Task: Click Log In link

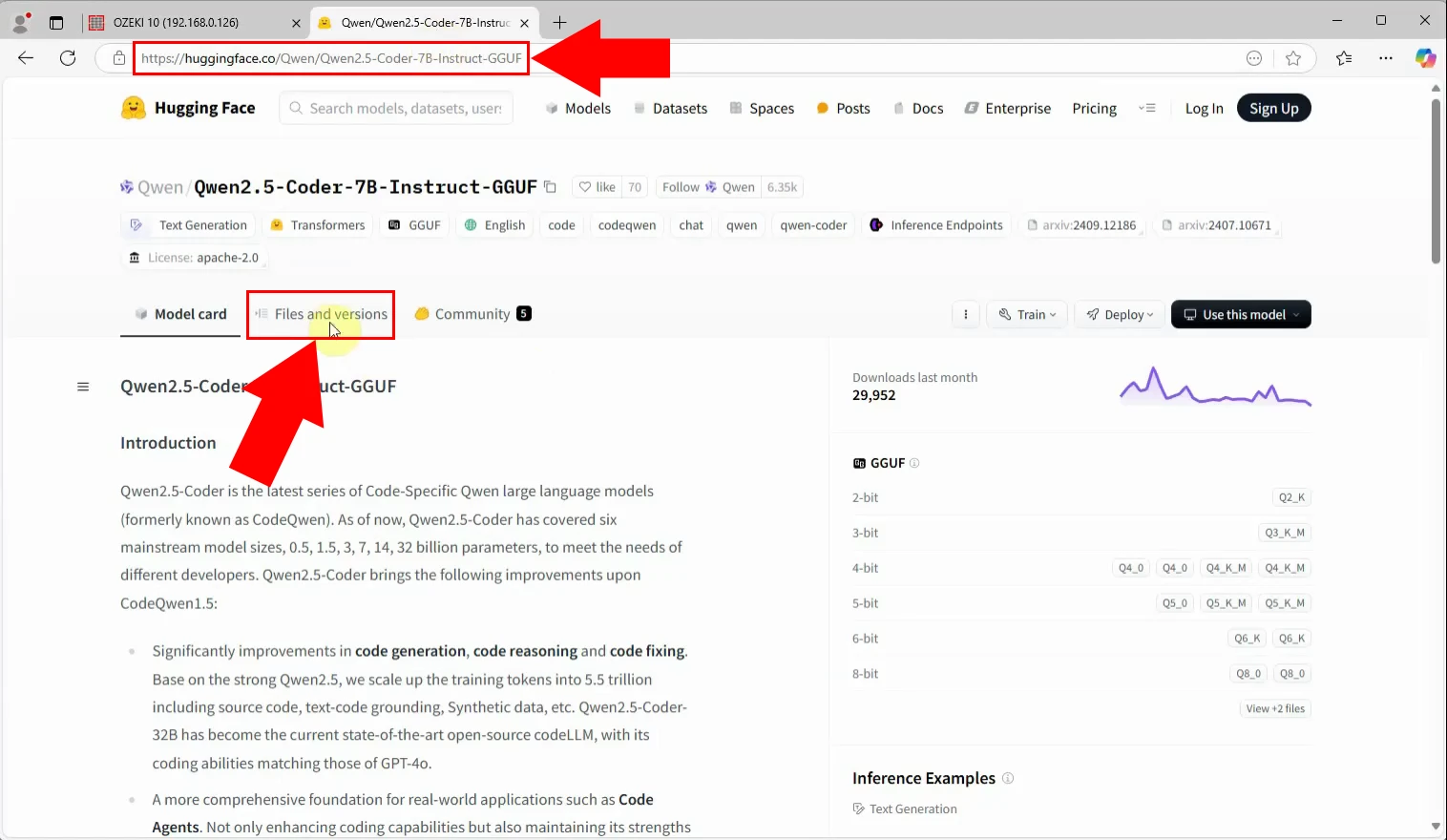Action: (1204, 108)
